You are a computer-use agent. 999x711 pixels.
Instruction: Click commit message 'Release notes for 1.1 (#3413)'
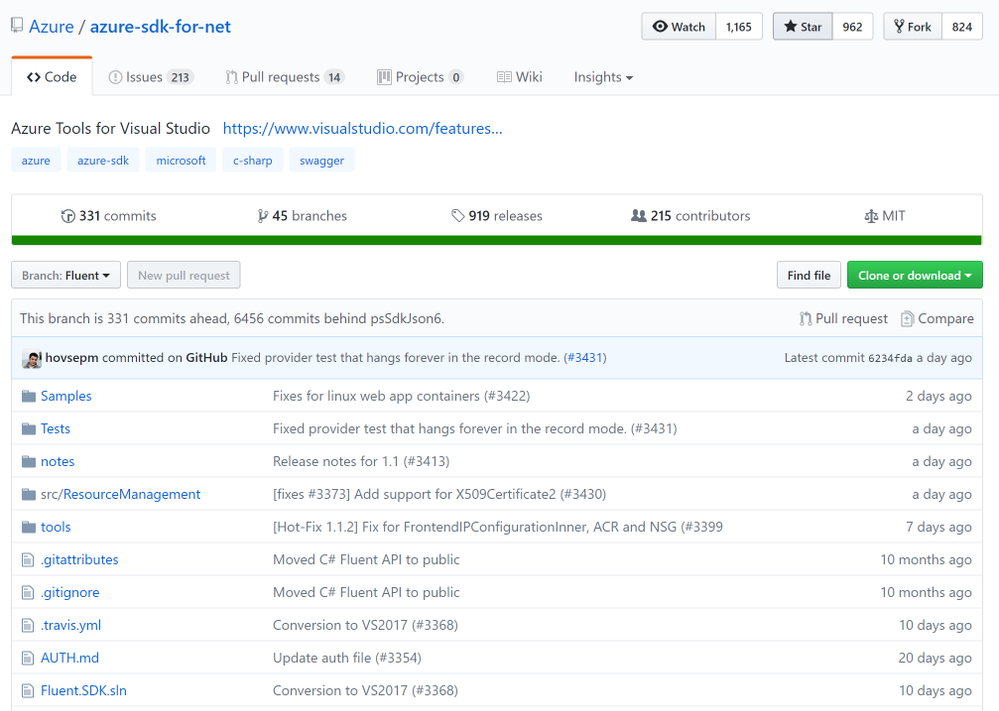(x=361, y=461)
